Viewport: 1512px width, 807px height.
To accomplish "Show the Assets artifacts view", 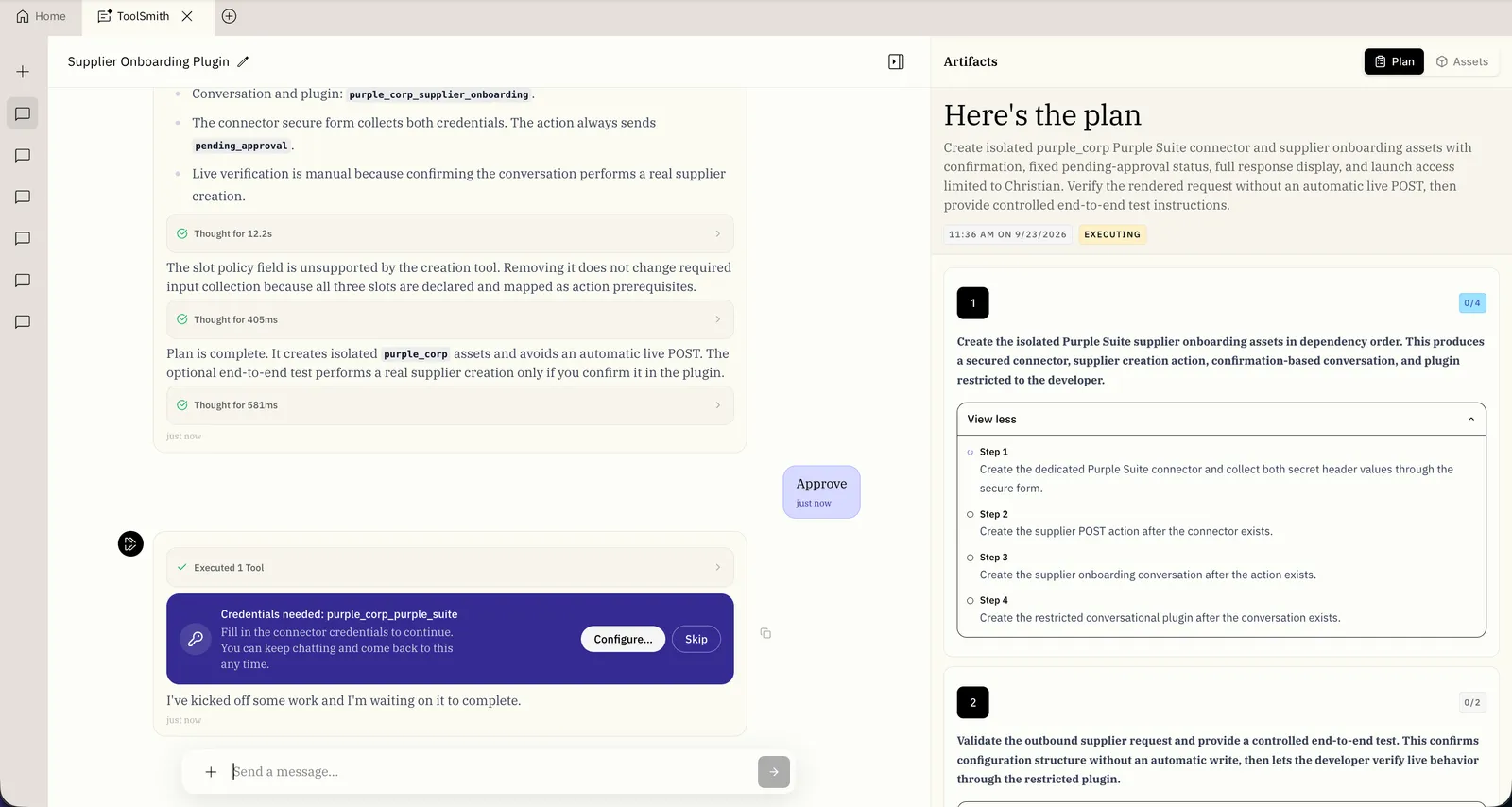I will coord(1462,61).
